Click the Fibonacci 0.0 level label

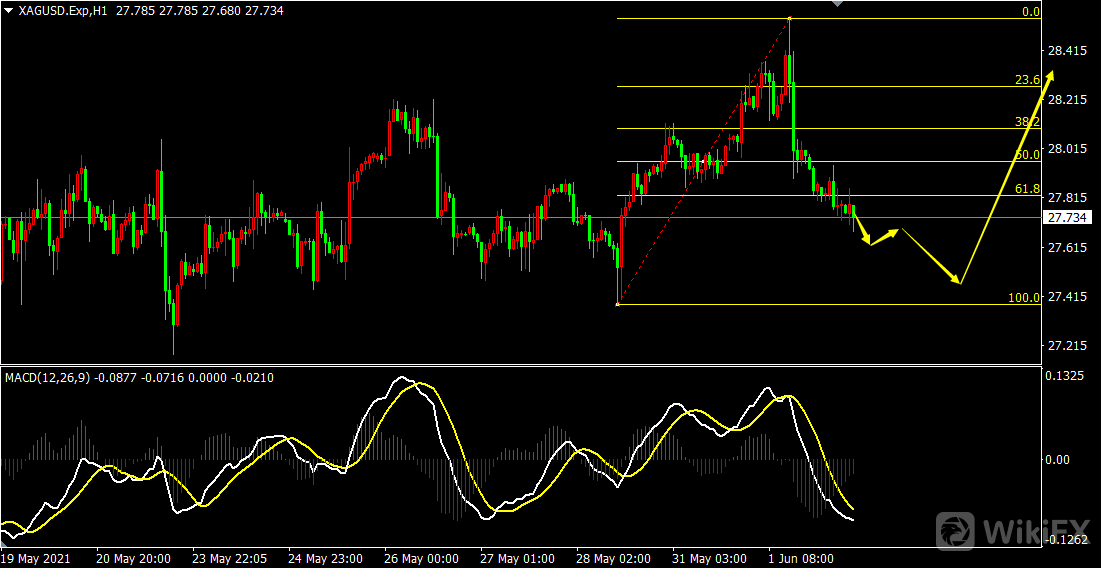pyautogui.click(x=1031, y=12)
